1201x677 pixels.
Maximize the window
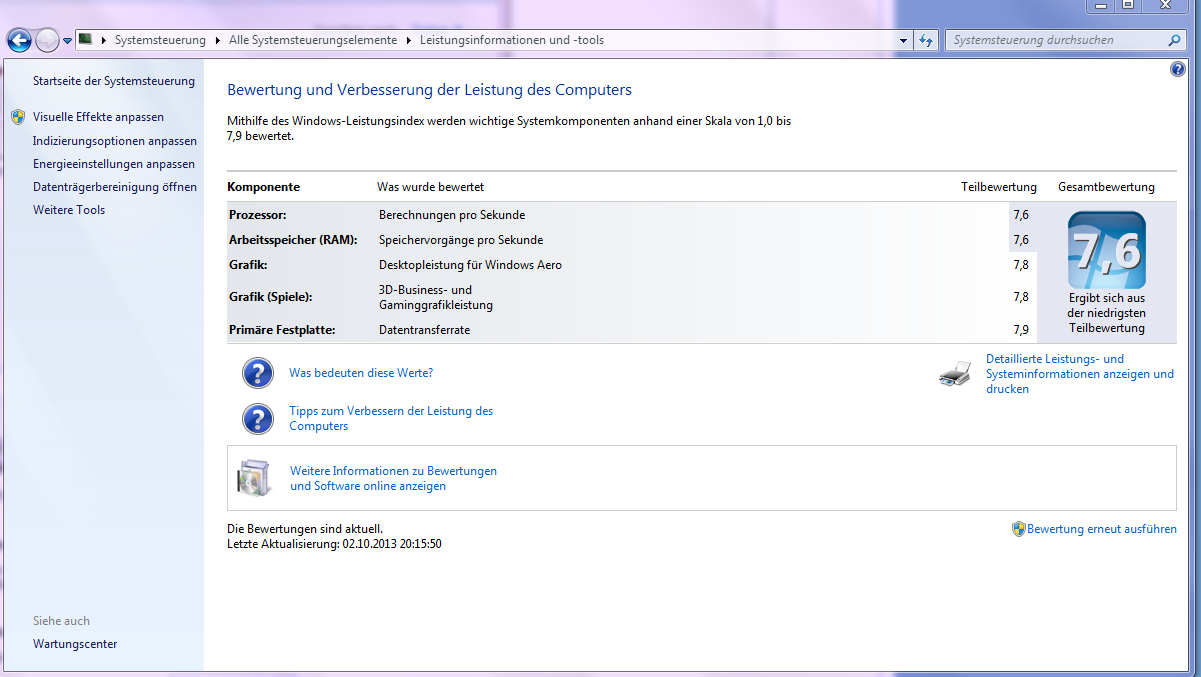point(1128,6)
